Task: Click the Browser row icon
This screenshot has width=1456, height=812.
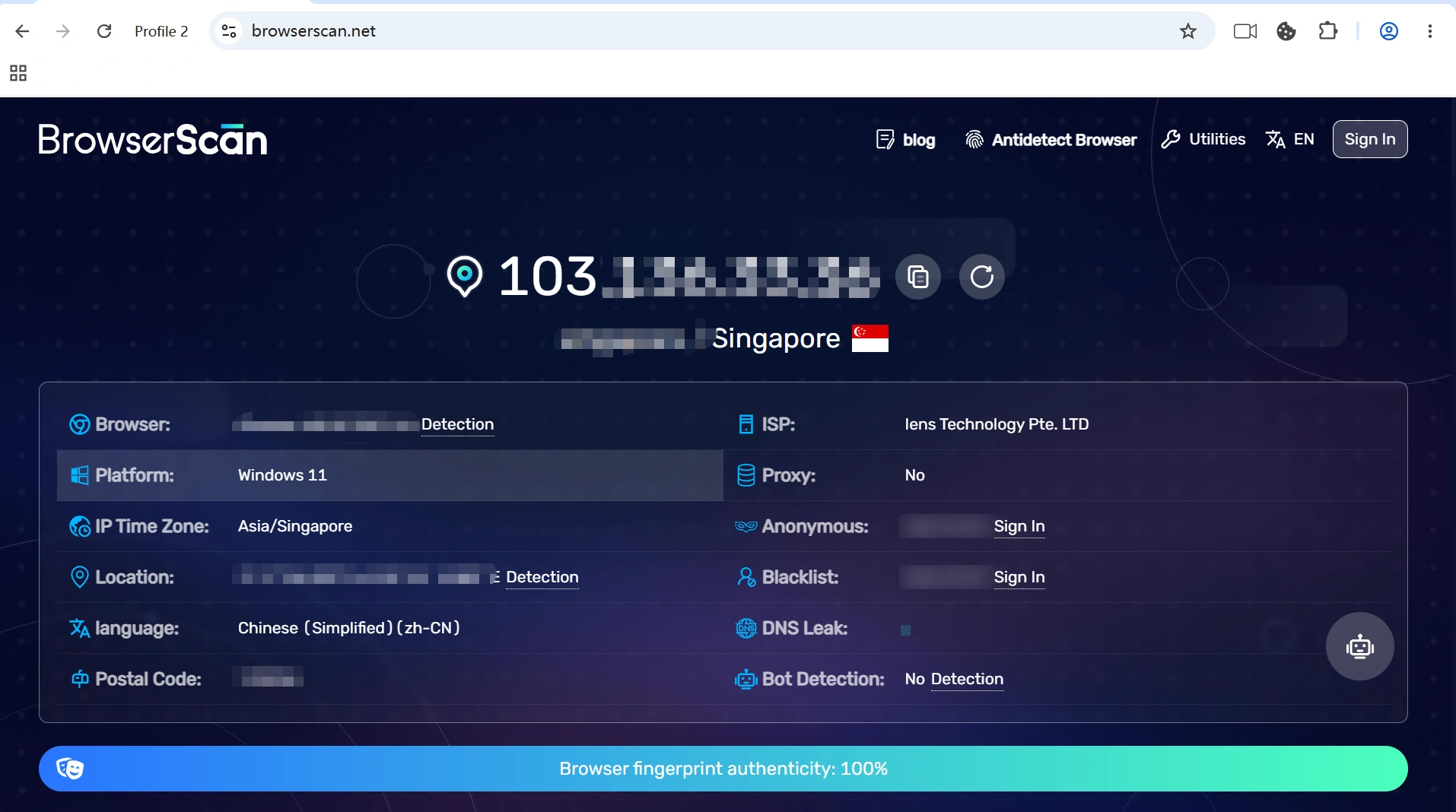Action: coord(79,424)
